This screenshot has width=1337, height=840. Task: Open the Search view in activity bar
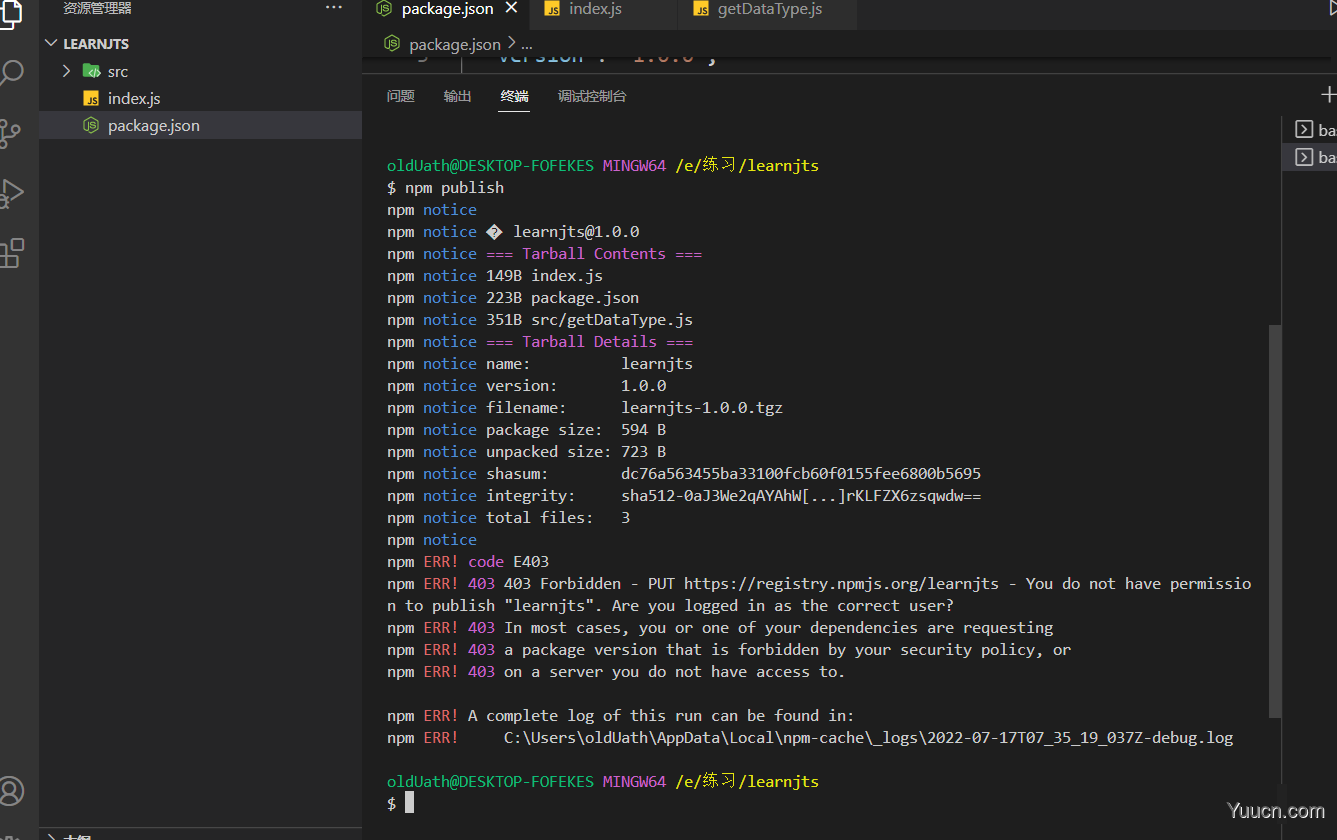12,73
